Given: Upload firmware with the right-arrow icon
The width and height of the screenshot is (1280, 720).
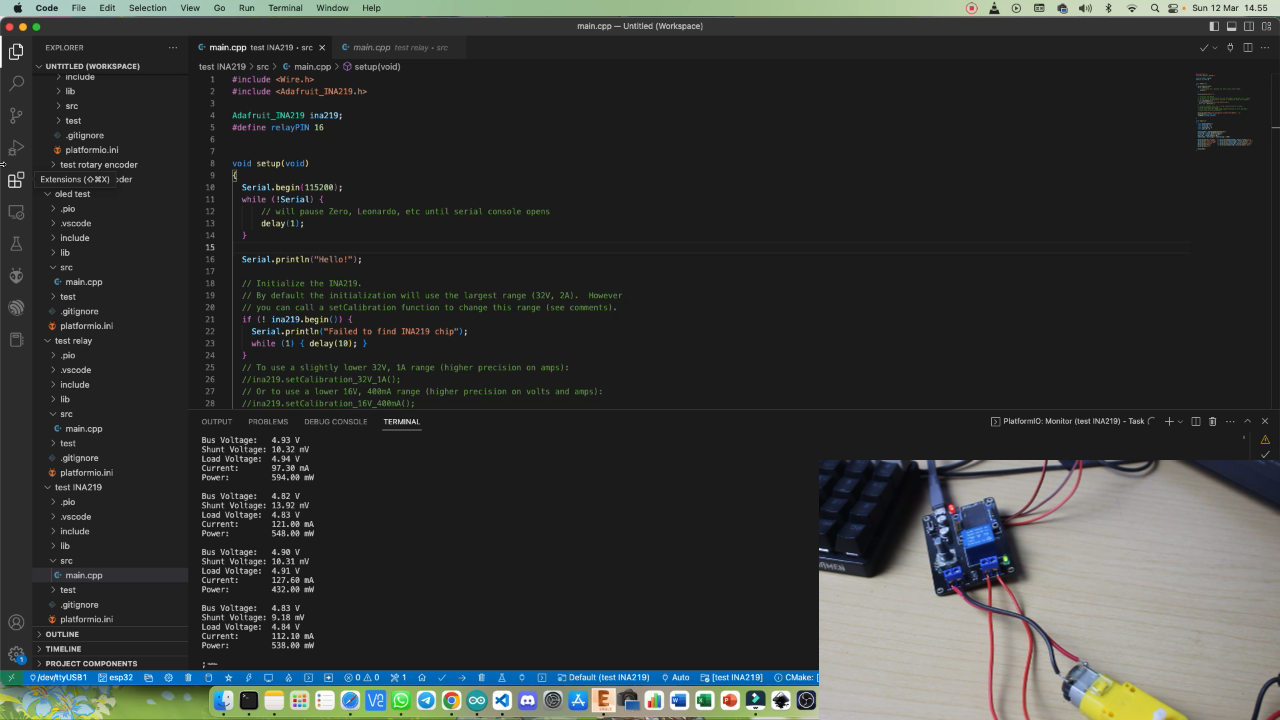Looking at the screenshot, I should coord(462,678).
